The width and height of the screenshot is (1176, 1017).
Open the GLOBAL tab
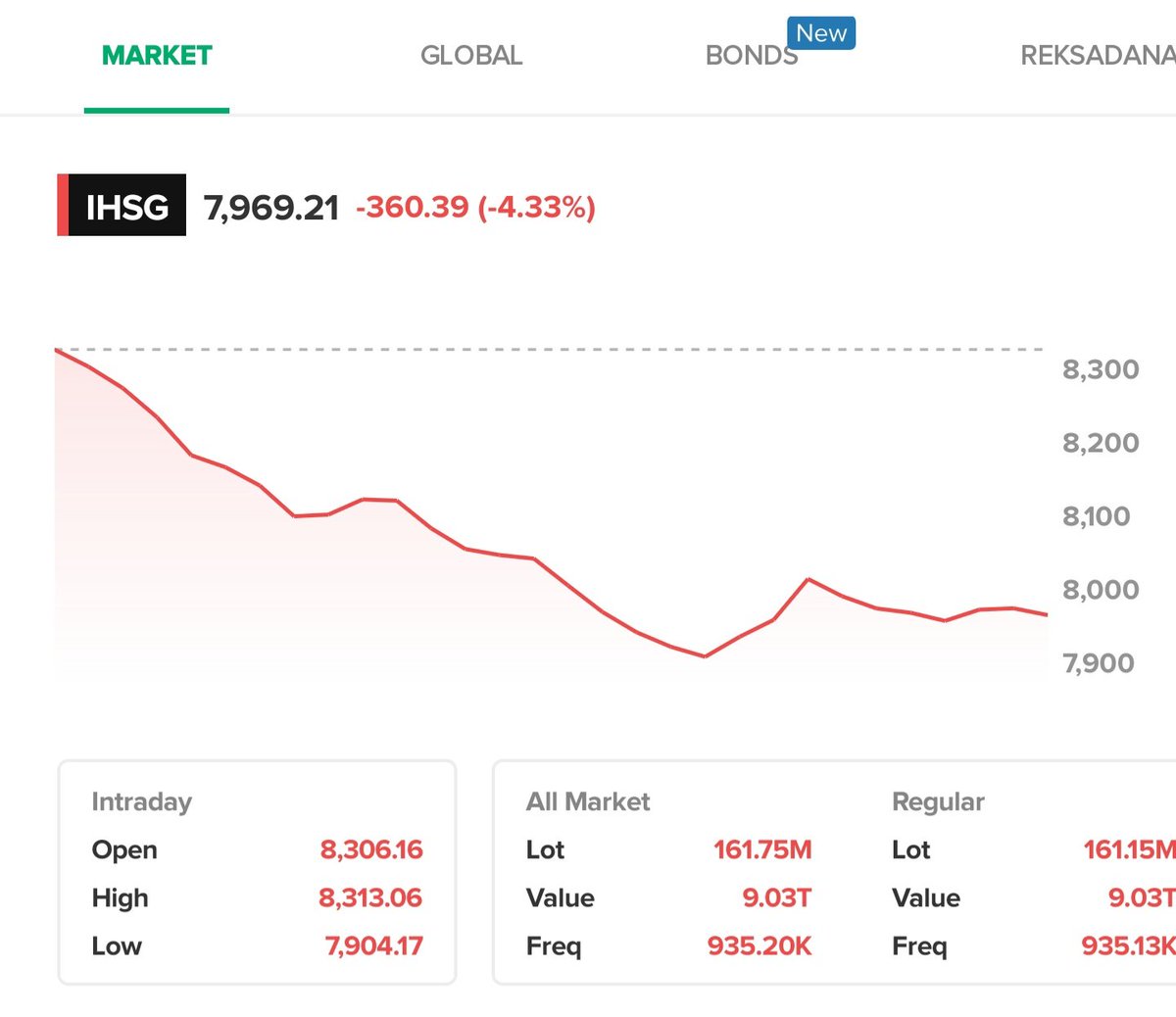tap(471, 56)
